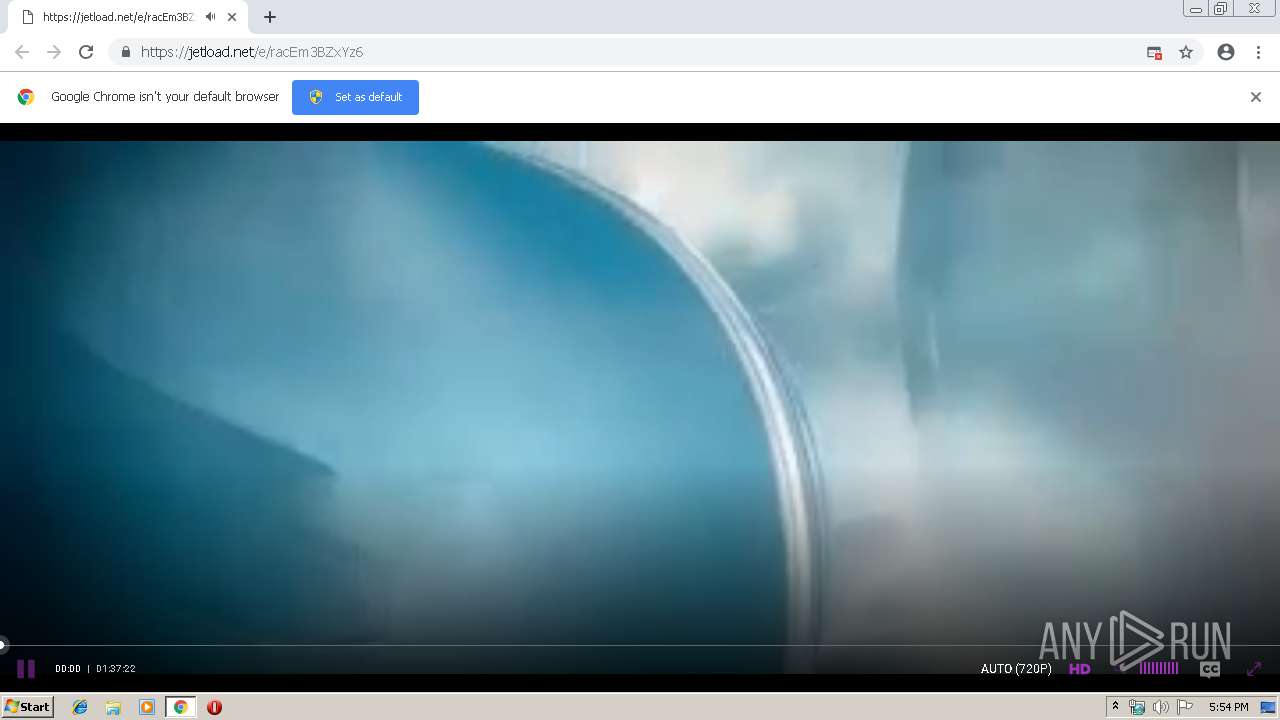
Task: Restore down the browser window
Action: pyautogui.click(x=1221, y=9)
